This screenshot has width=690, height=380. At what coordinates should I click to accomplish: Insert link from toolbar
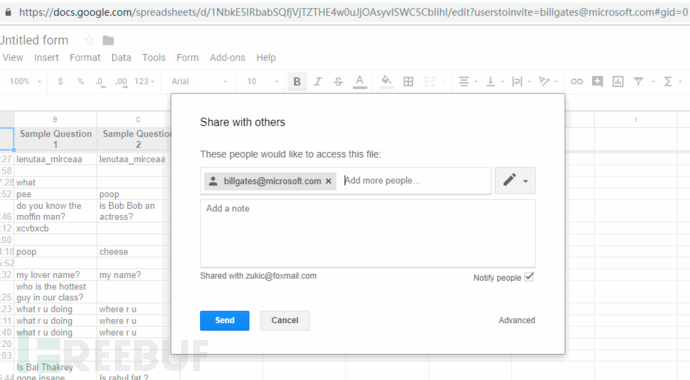[576, 81]
